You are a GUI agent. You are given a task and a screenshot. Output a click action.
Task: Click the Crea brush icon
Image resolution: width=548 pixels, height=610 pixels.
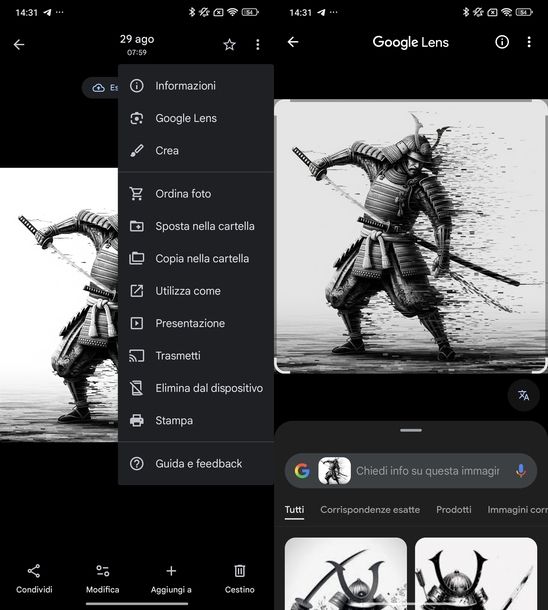point(137,151)
